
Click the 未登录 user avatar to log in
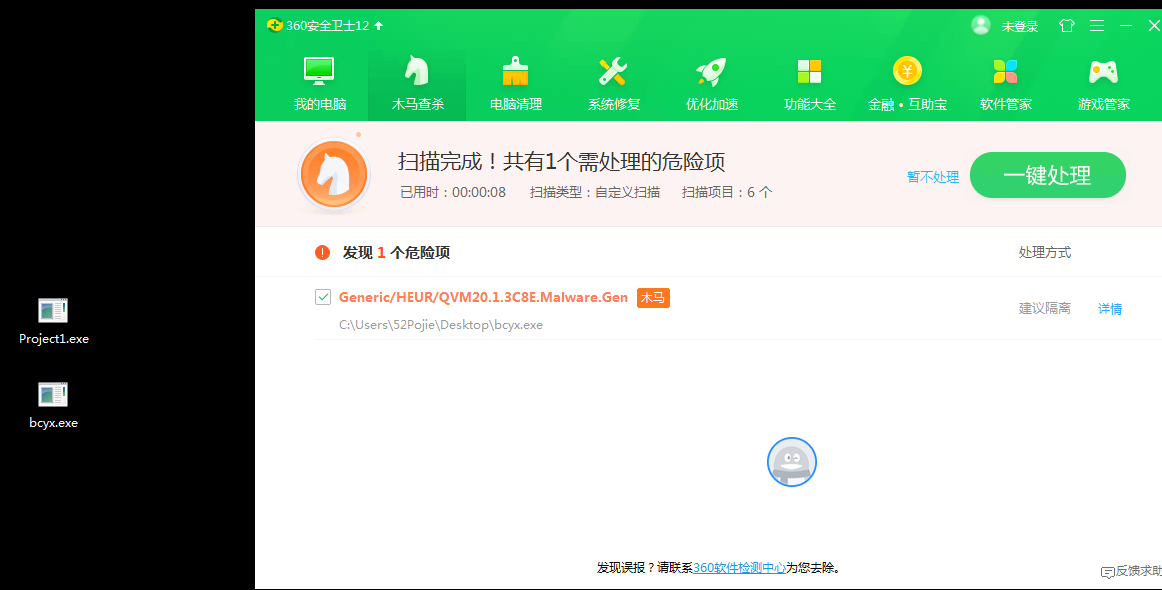tap(981, 24)
